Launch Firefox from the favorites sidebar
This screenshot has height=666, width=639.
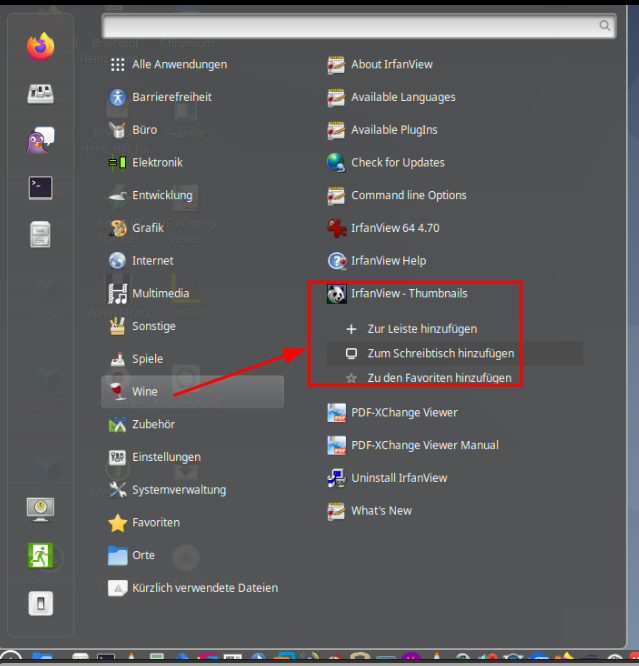[40, 46]
